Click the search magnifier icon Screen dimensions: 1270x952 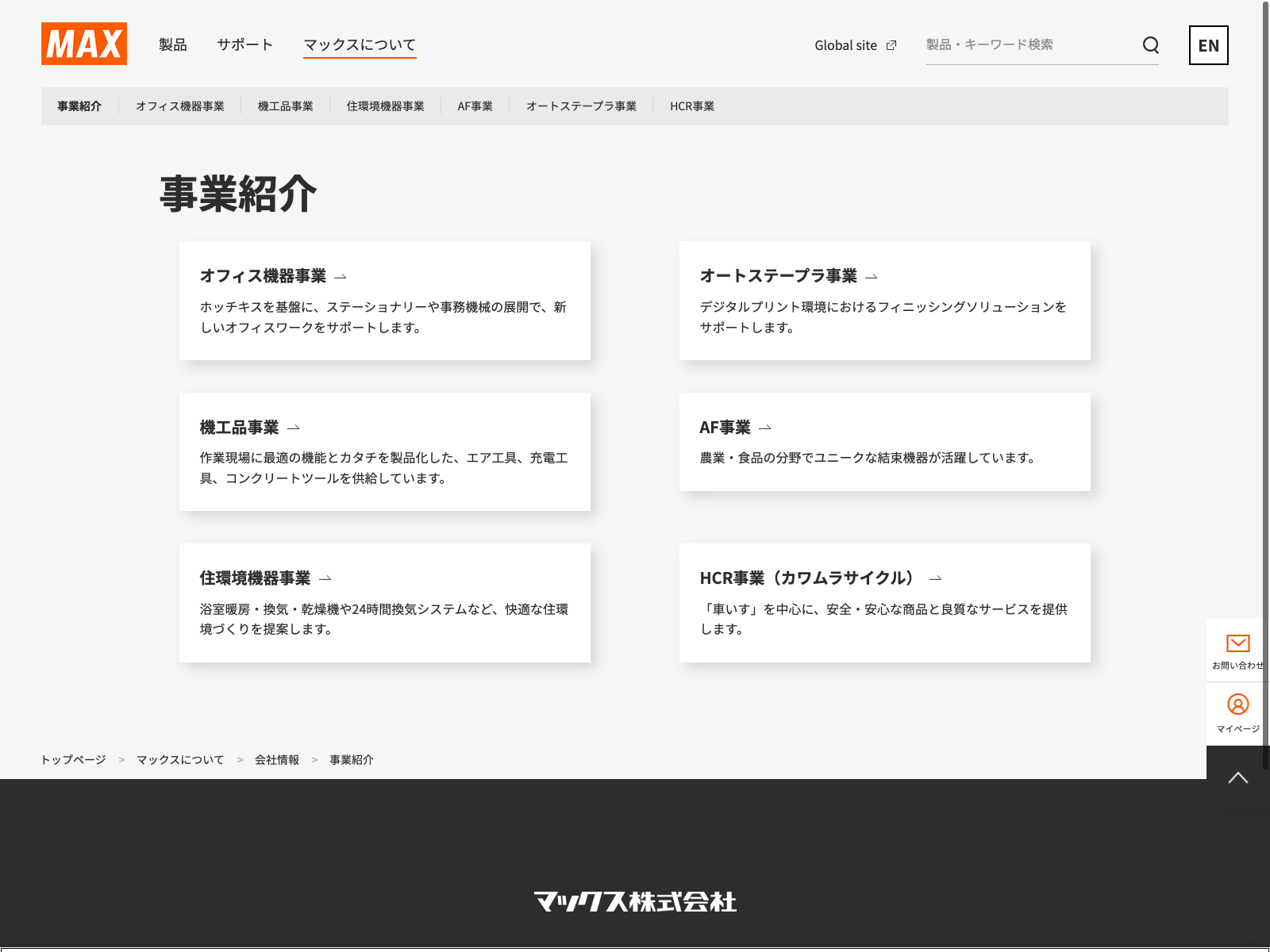coord(1150,45)
